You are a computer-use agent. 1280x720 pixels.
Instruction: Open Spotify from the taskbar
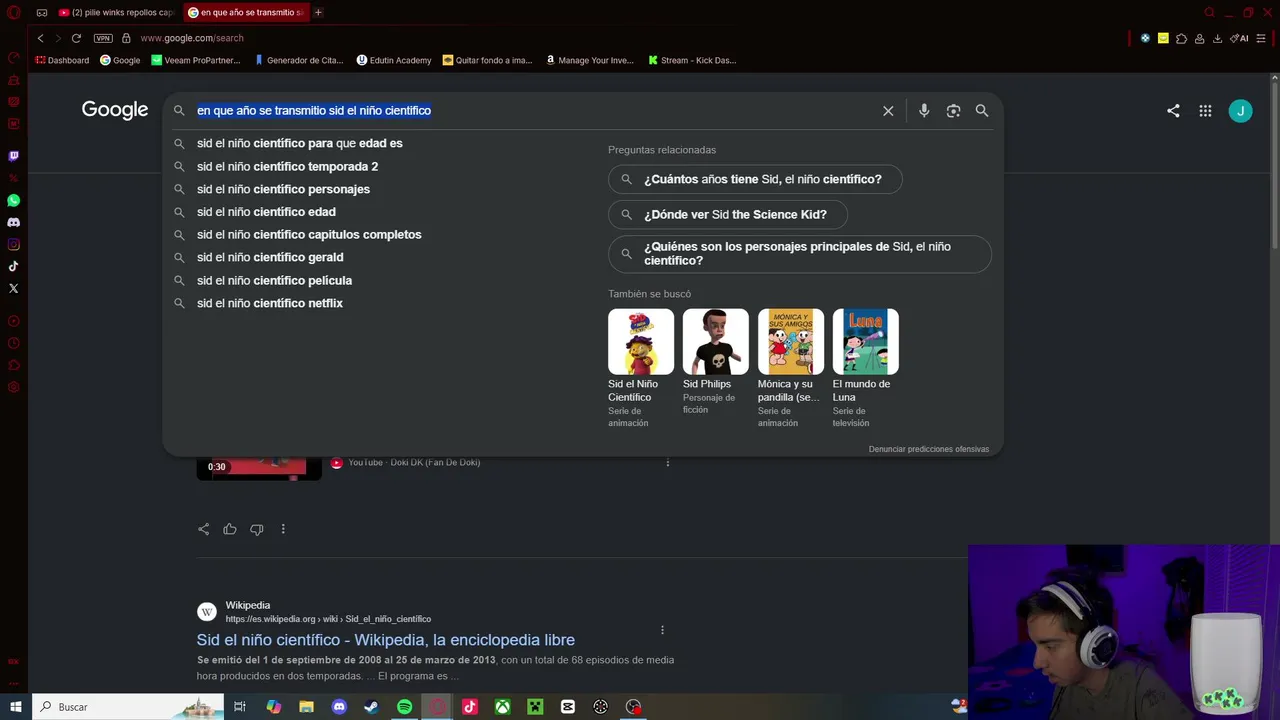click(x=404, y=707)
